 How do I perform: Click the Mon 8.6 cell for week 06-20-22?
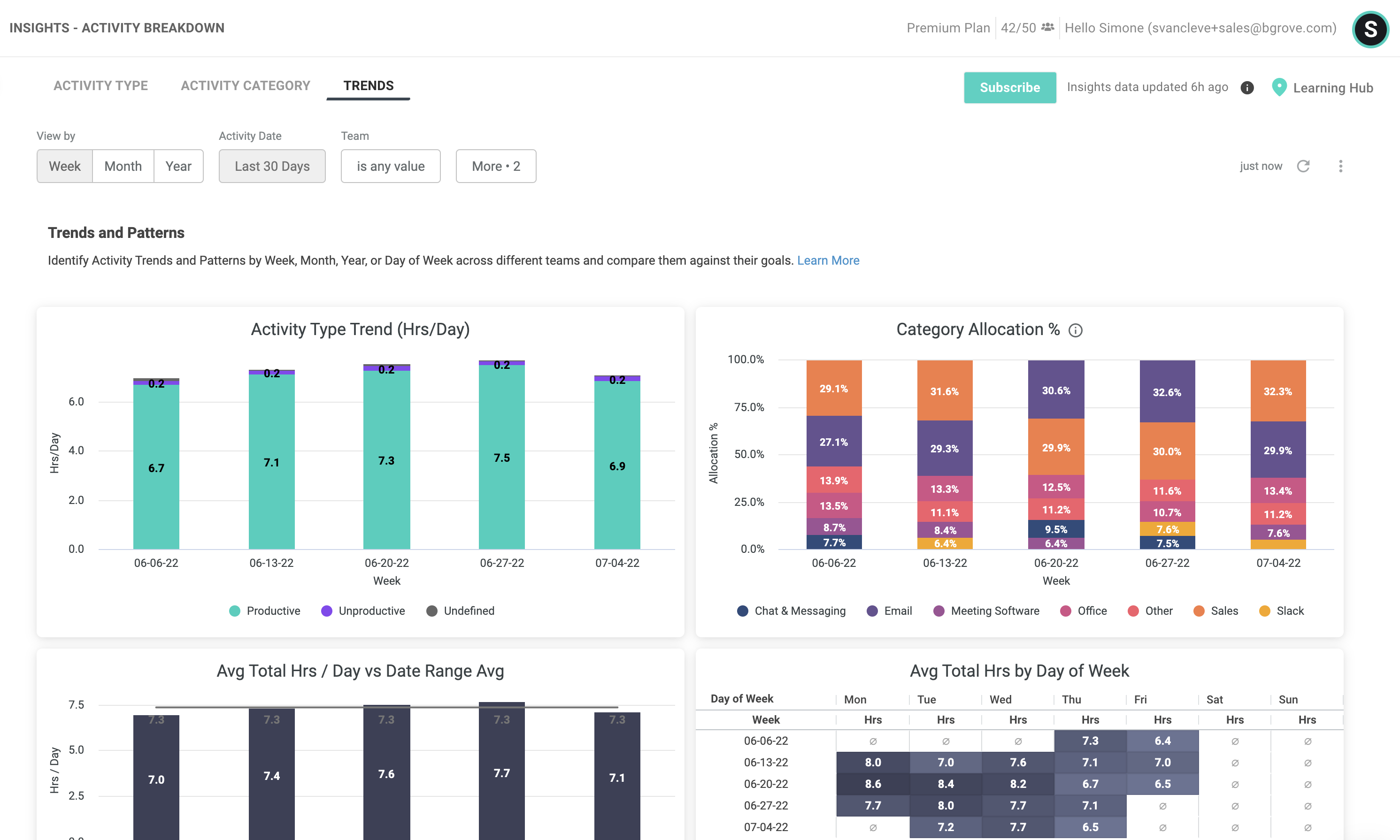click(873, 784)
